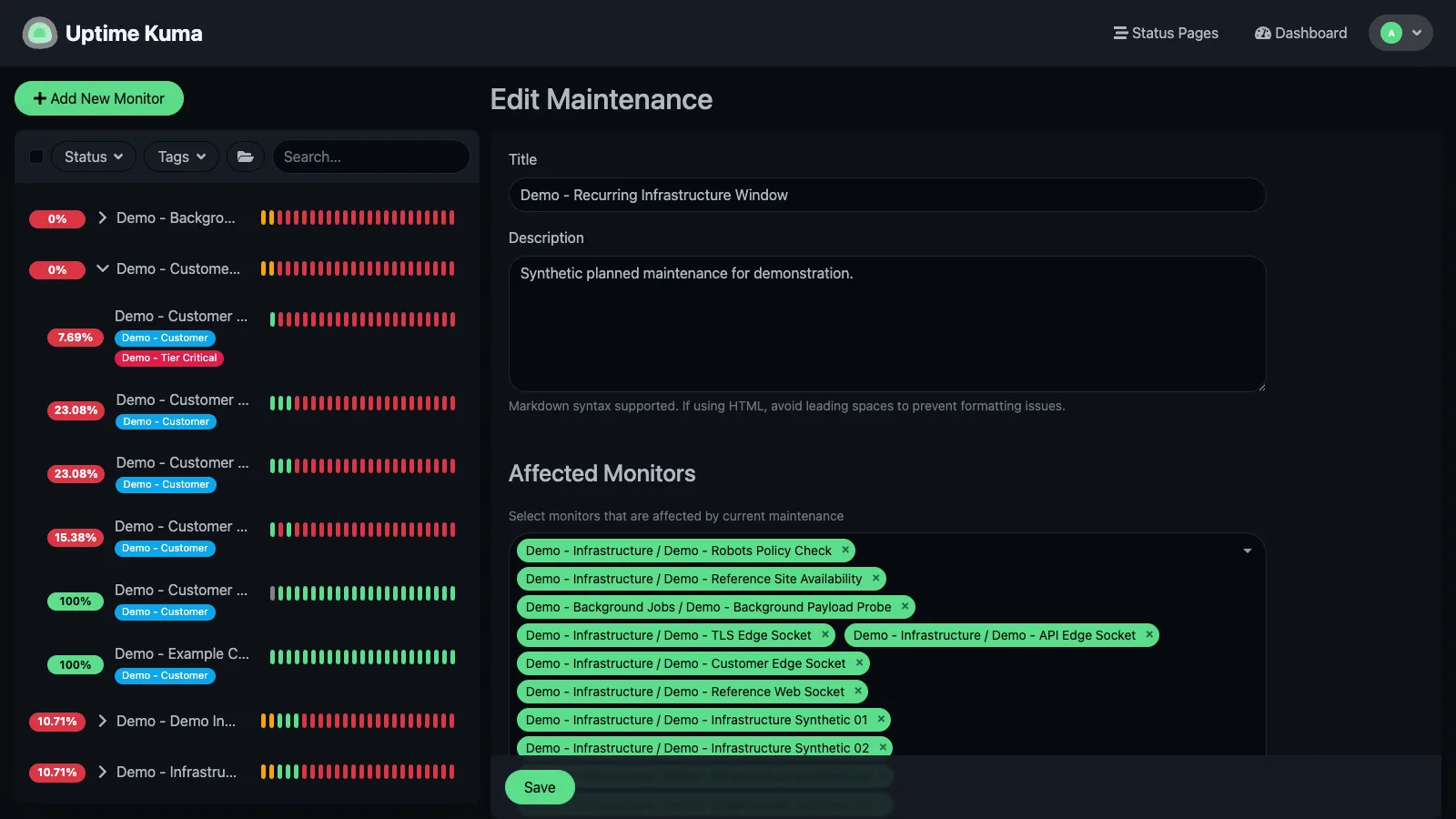Click the Demo - Tier Critical tag

[169, 358]
